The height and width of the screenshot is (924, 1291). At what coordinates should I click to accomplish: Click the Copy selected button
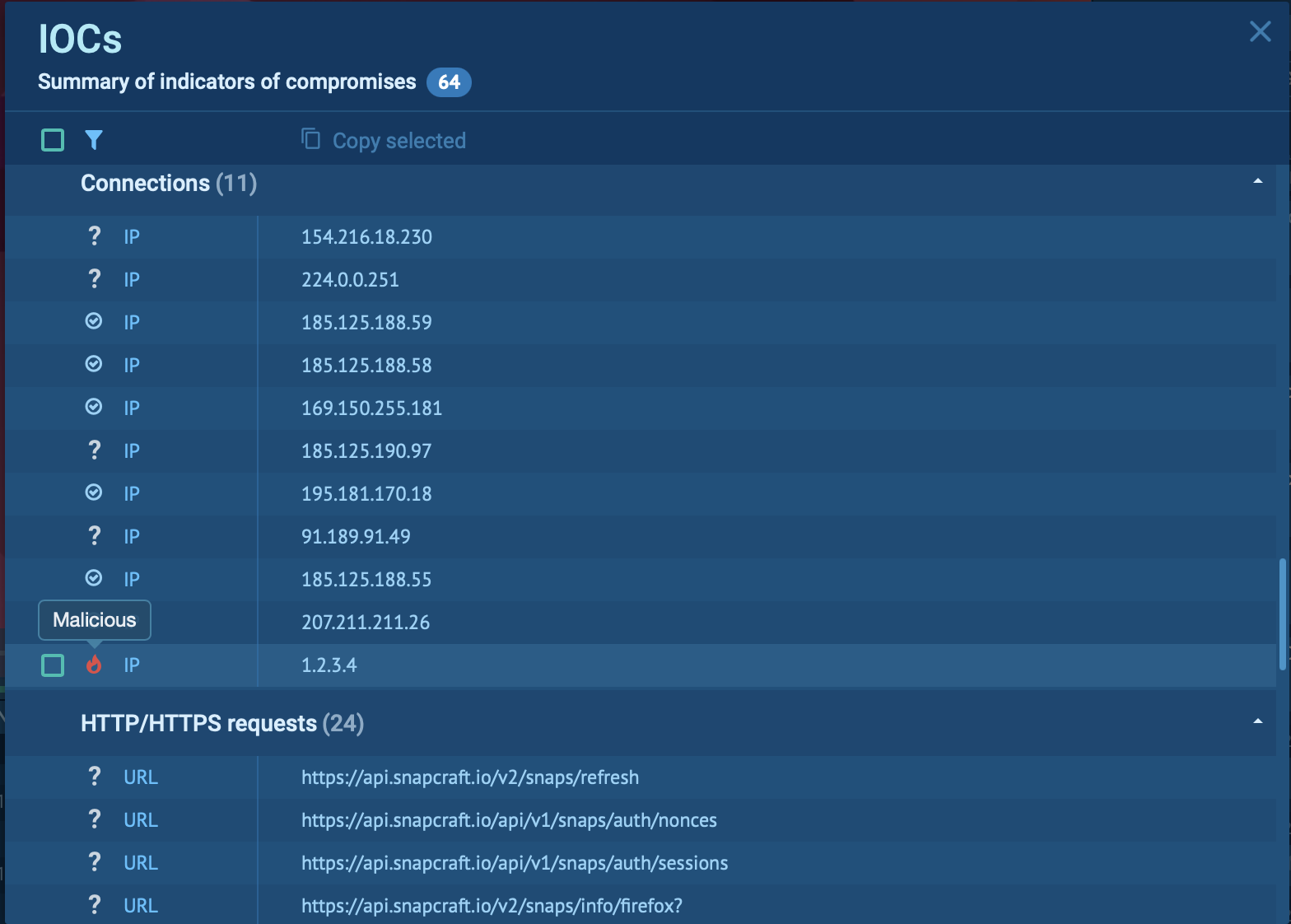[398, 141]
